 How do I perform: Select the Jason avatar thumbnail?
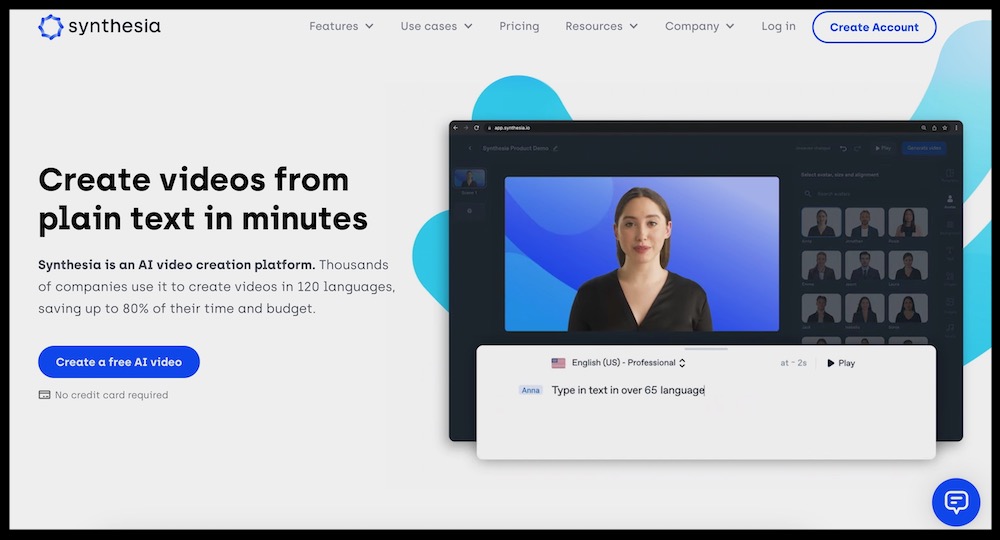(864, 265)
